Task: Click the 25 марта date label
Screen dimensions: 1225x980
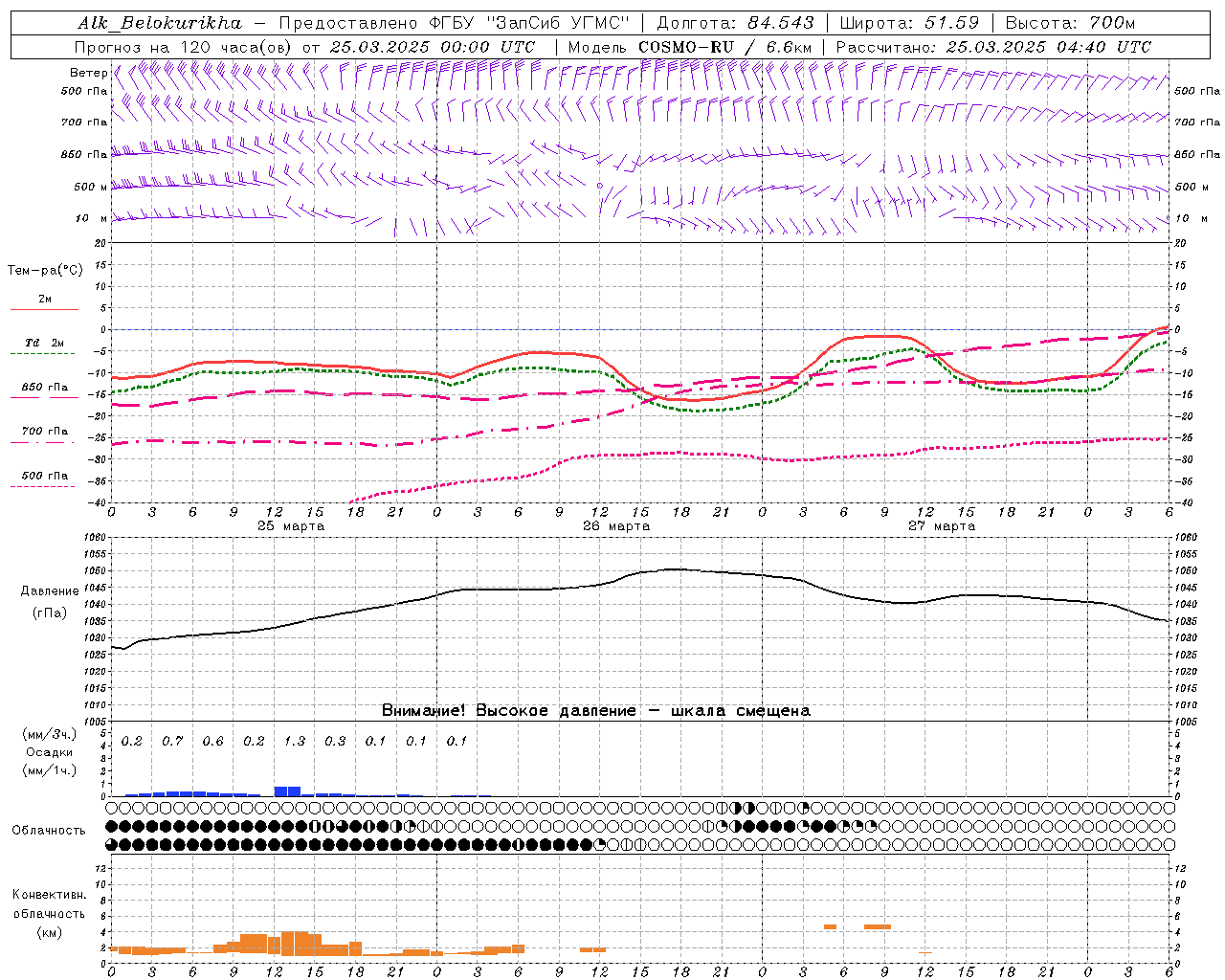Action: tap(291, 526)
